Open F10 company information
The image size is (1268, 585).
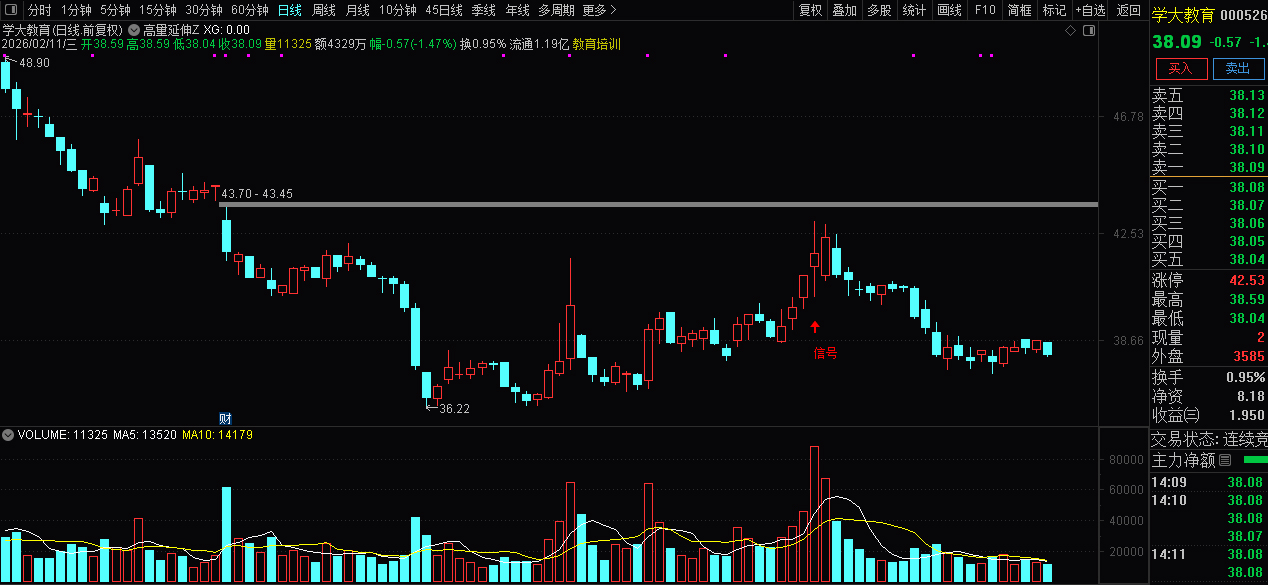985,10
